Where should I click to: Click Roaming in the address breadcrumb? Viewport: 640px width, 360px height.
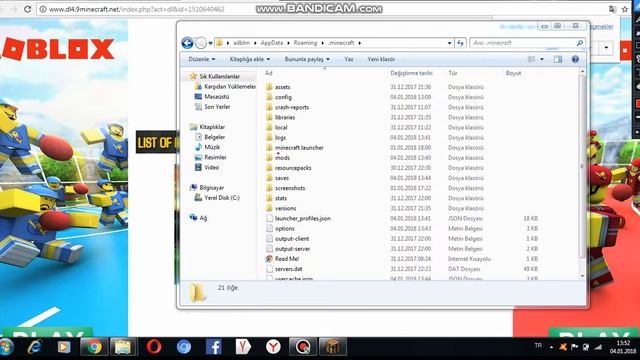pos(305,43)
